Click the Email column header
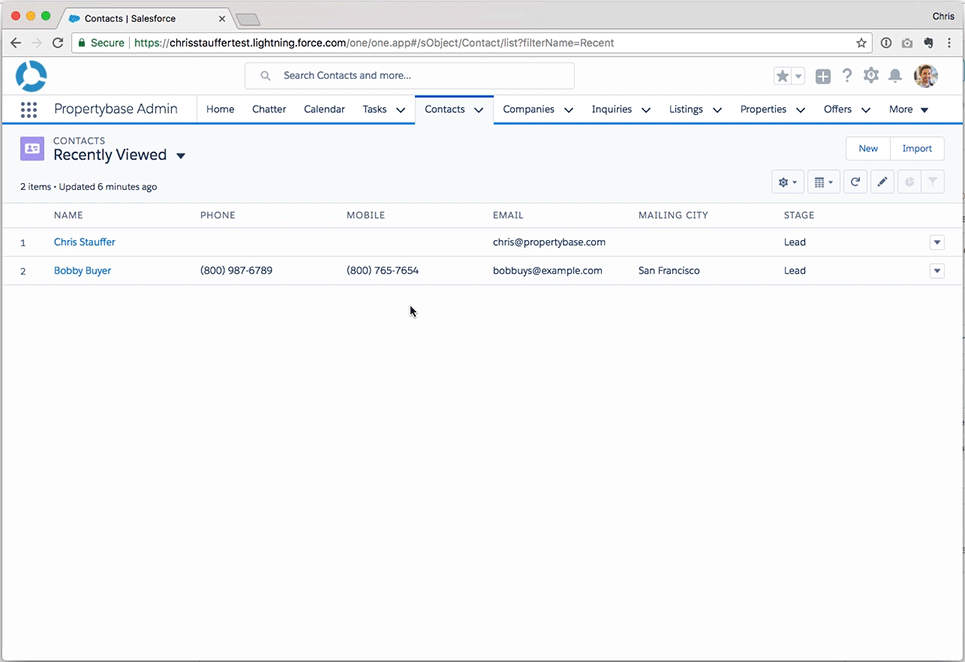The image size is (965, 662). [508, 215]
